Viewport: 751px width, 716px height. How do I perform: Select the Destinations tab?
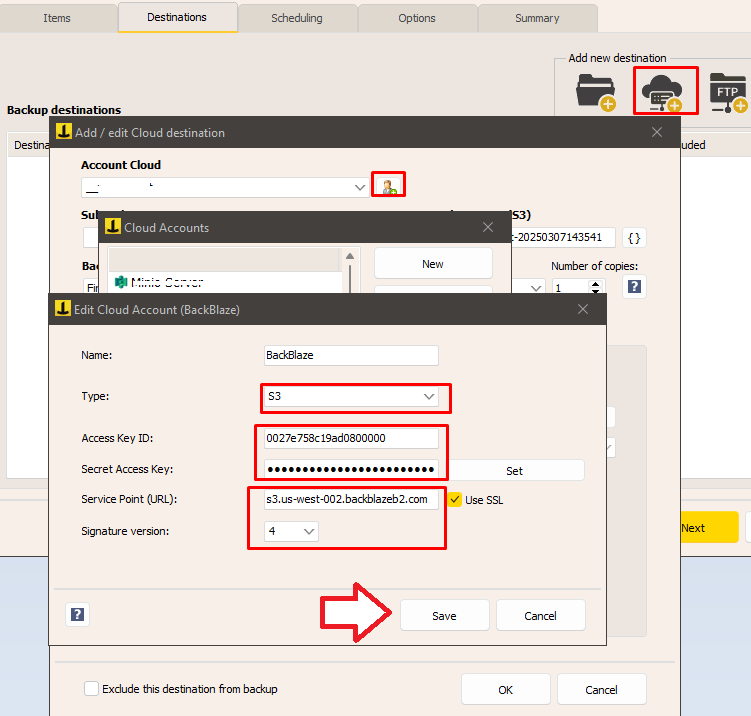[177, 17]
